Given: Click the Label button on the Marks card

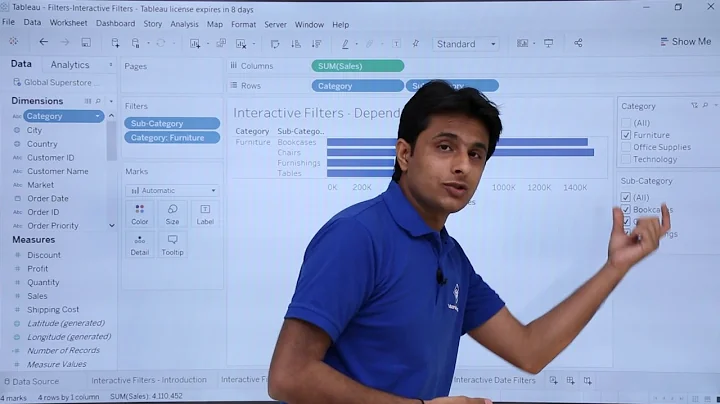Looking at the screenshot, I should click(205, 214).
